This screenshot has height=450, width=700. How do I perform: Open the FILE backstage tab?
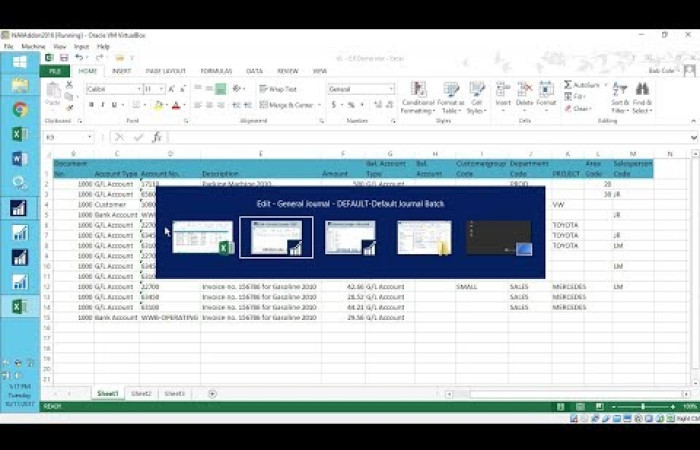[55, 71]
